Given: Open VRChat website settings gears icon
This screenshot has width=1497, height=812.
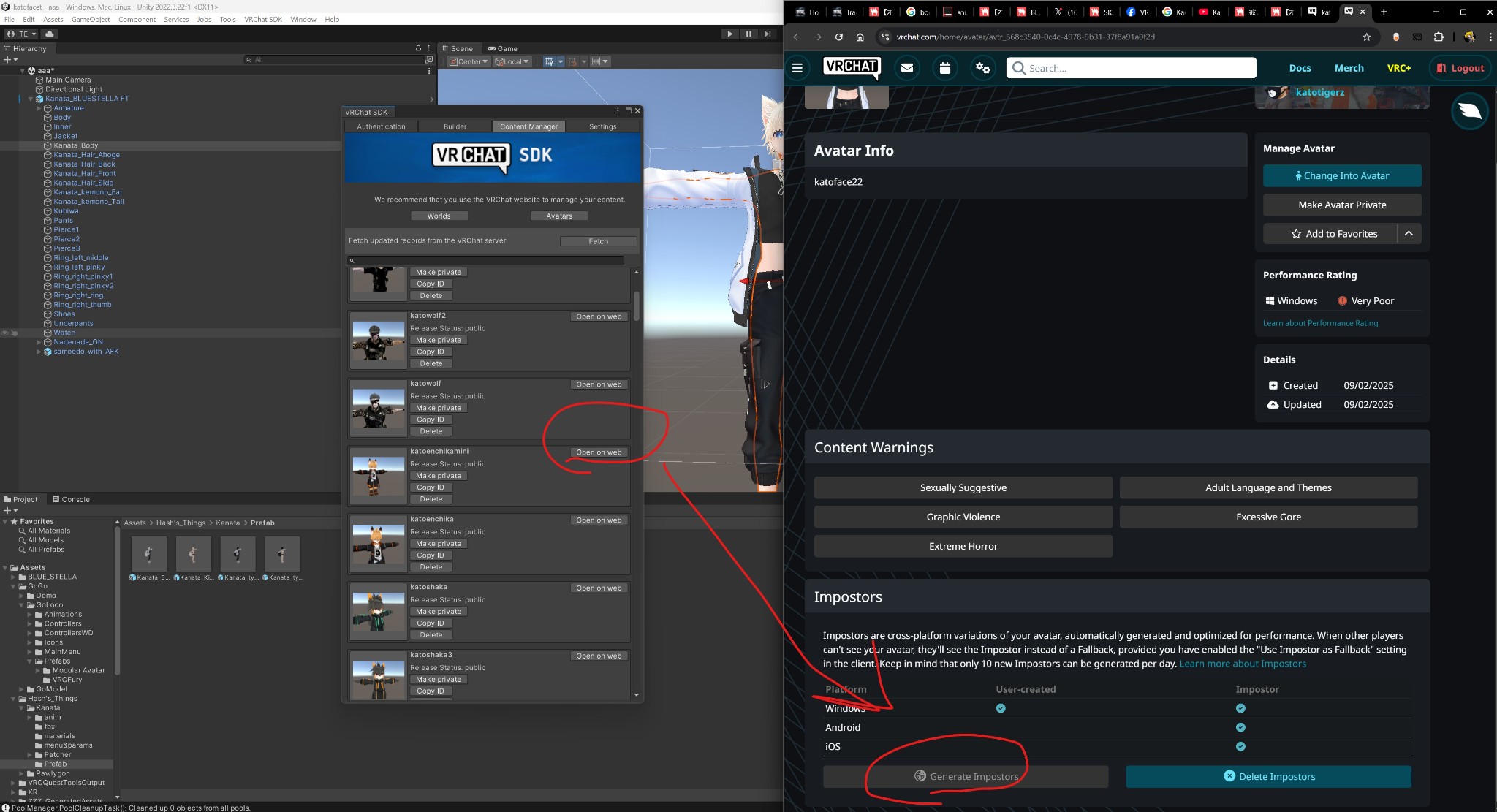Looking at the screenshot, I should (x=983, y=68).
